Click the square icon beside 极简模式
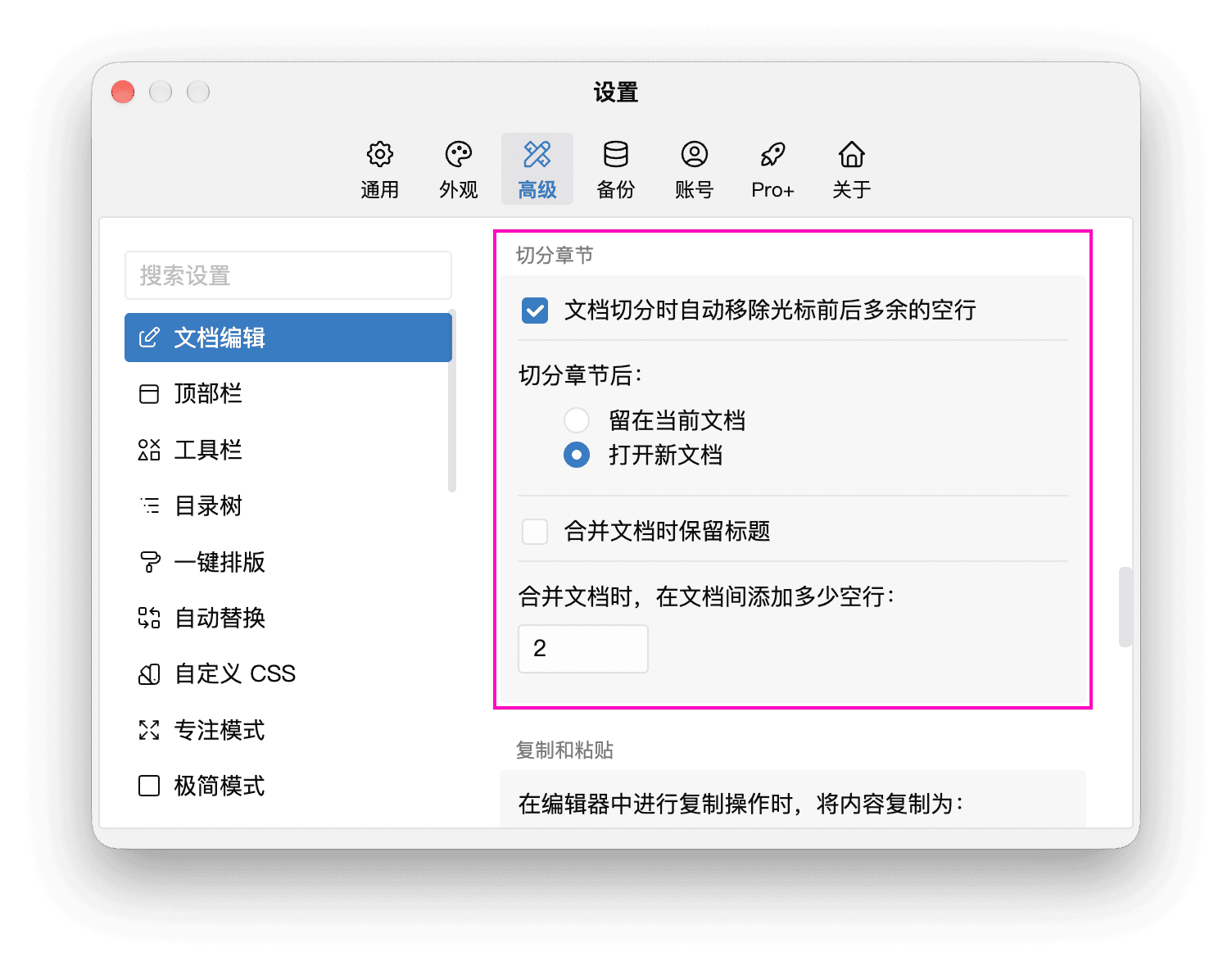This screenshot has width=1232, height=970. click(149, 786)
